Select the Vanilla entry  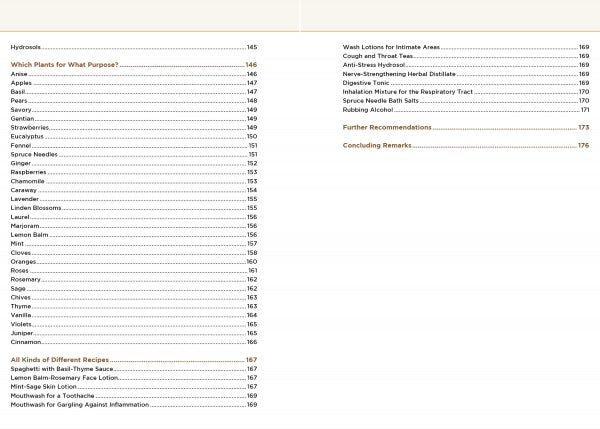point(21,315)
